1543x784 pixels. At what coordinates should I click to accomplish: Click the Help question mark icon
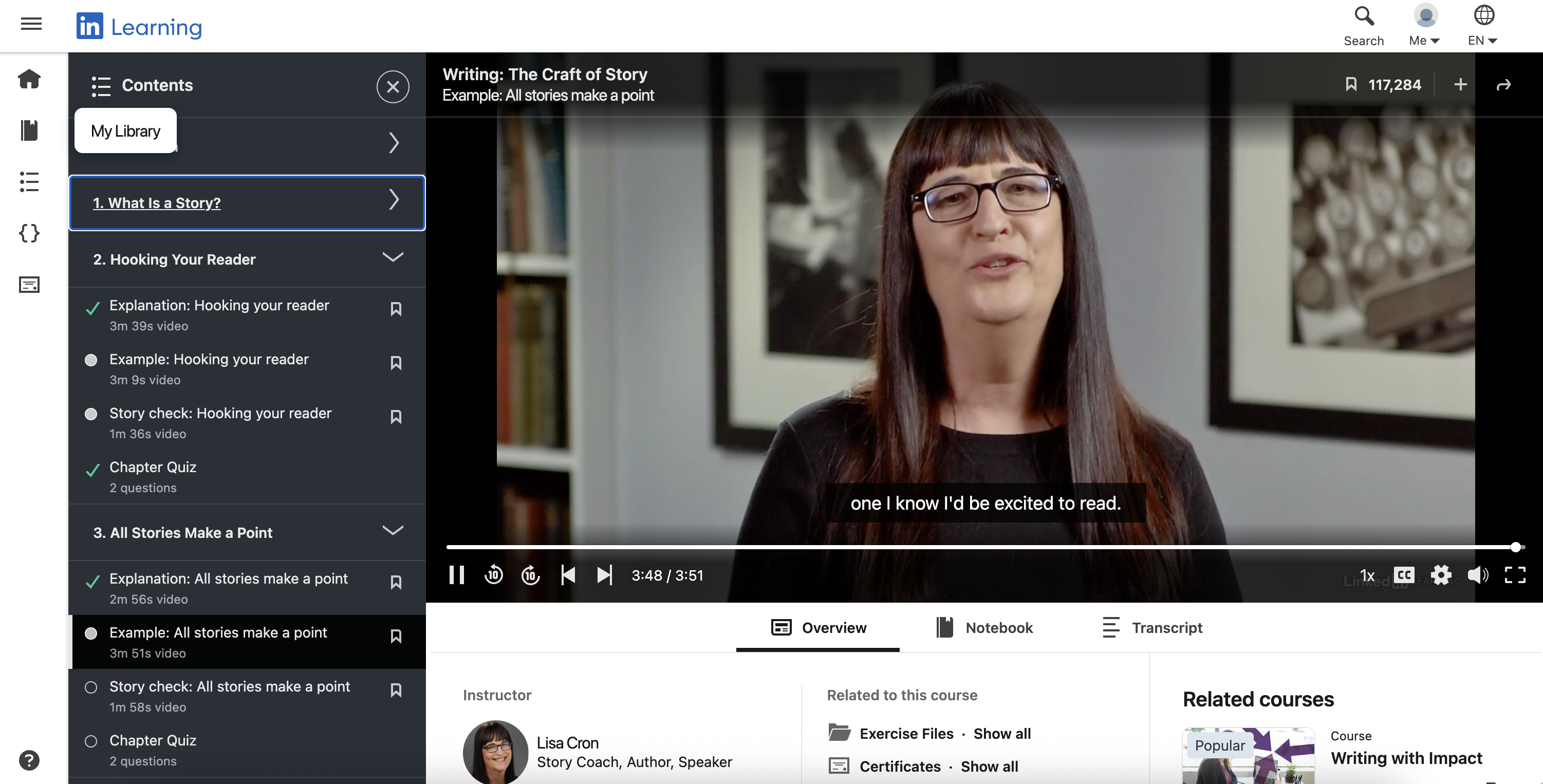(29, 760)
